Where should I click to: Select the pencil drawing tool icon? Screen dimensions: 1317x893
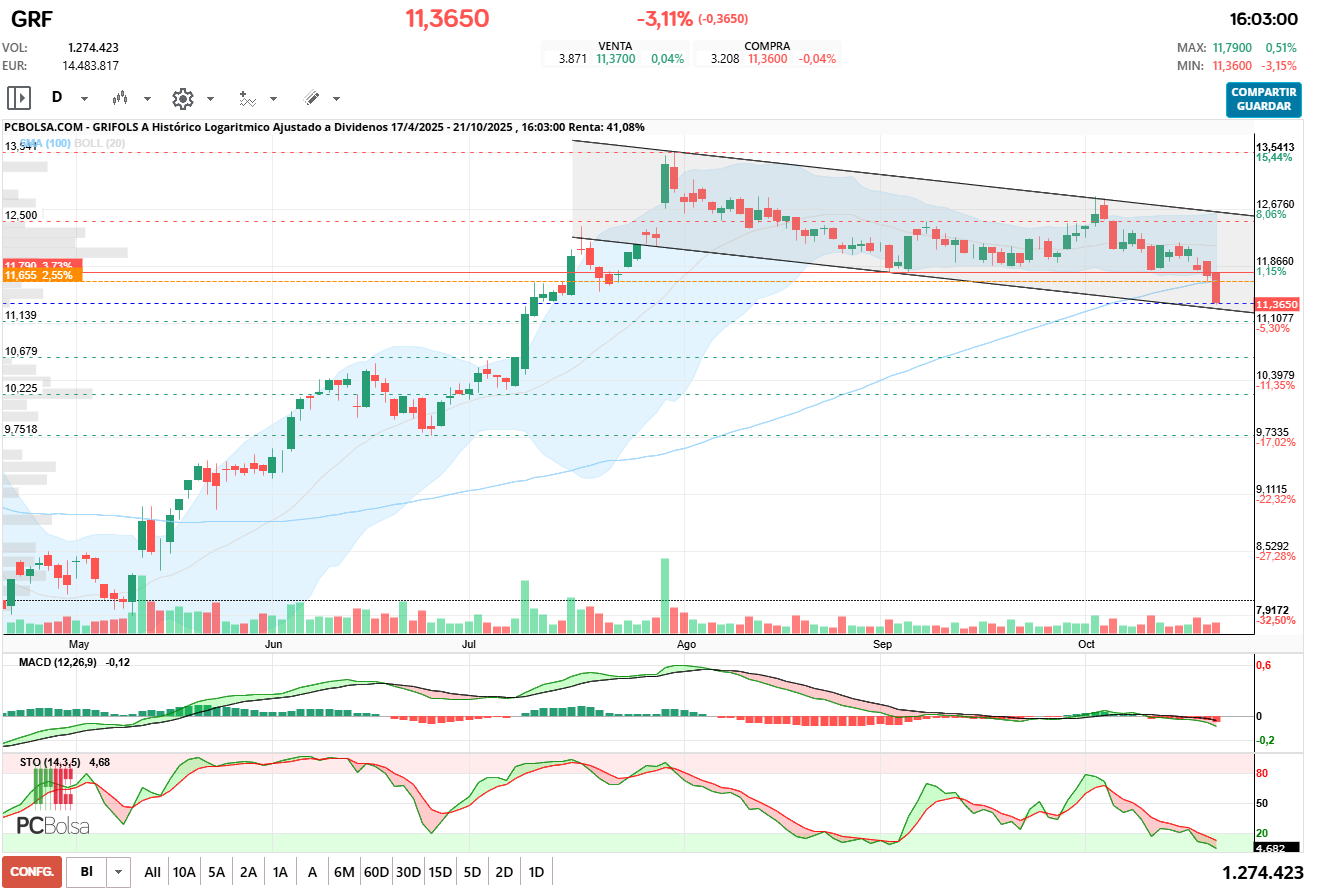(x=311, y=98)
